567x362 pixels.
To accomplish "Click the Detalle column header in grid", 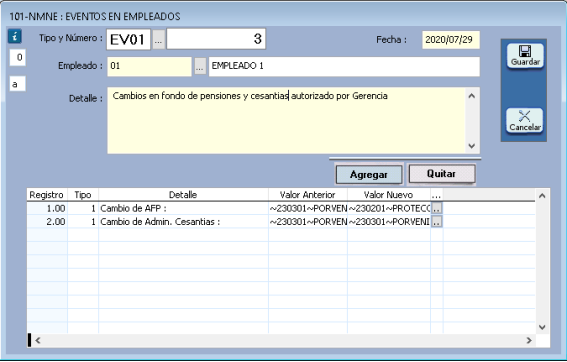I will coord(183,195).
